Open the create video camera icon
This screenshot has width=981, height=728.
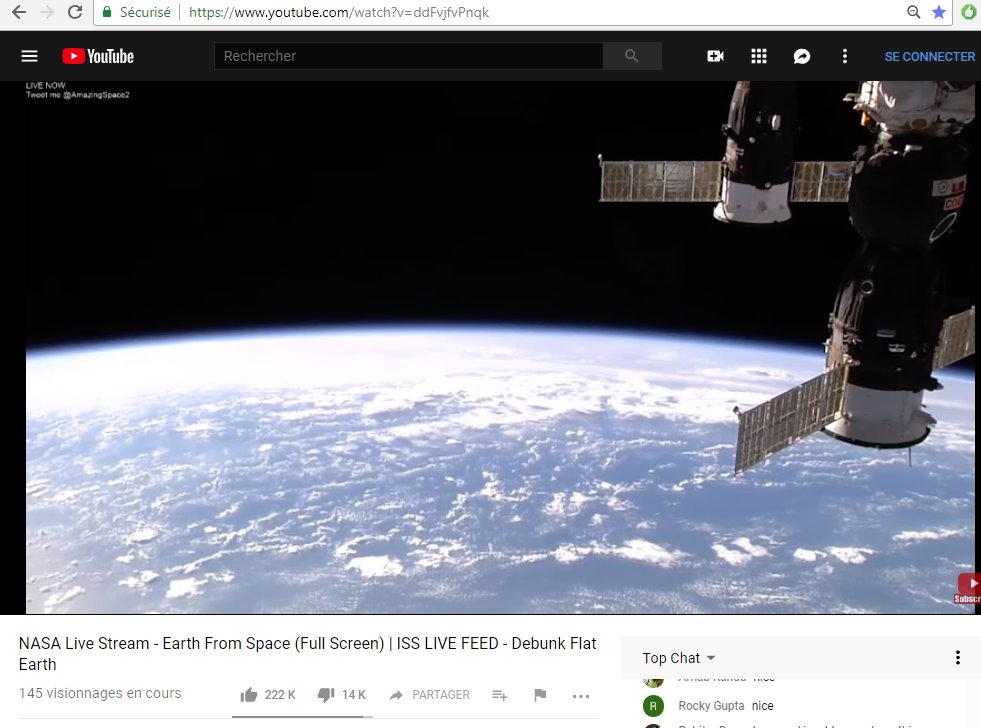[715, 56]
